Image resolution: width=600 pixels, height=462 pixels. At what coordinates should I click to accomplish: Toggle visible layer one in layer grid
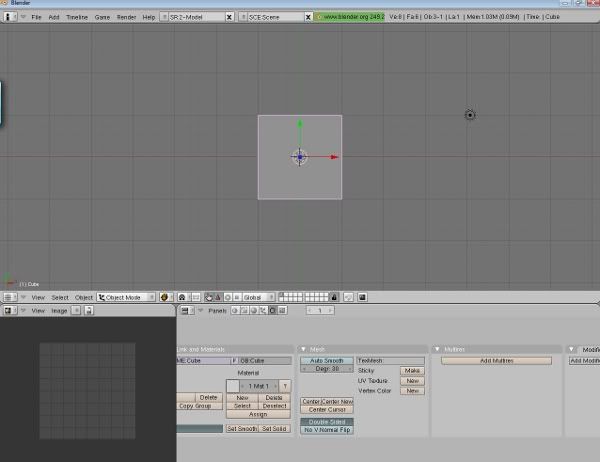tap(281, 295)
